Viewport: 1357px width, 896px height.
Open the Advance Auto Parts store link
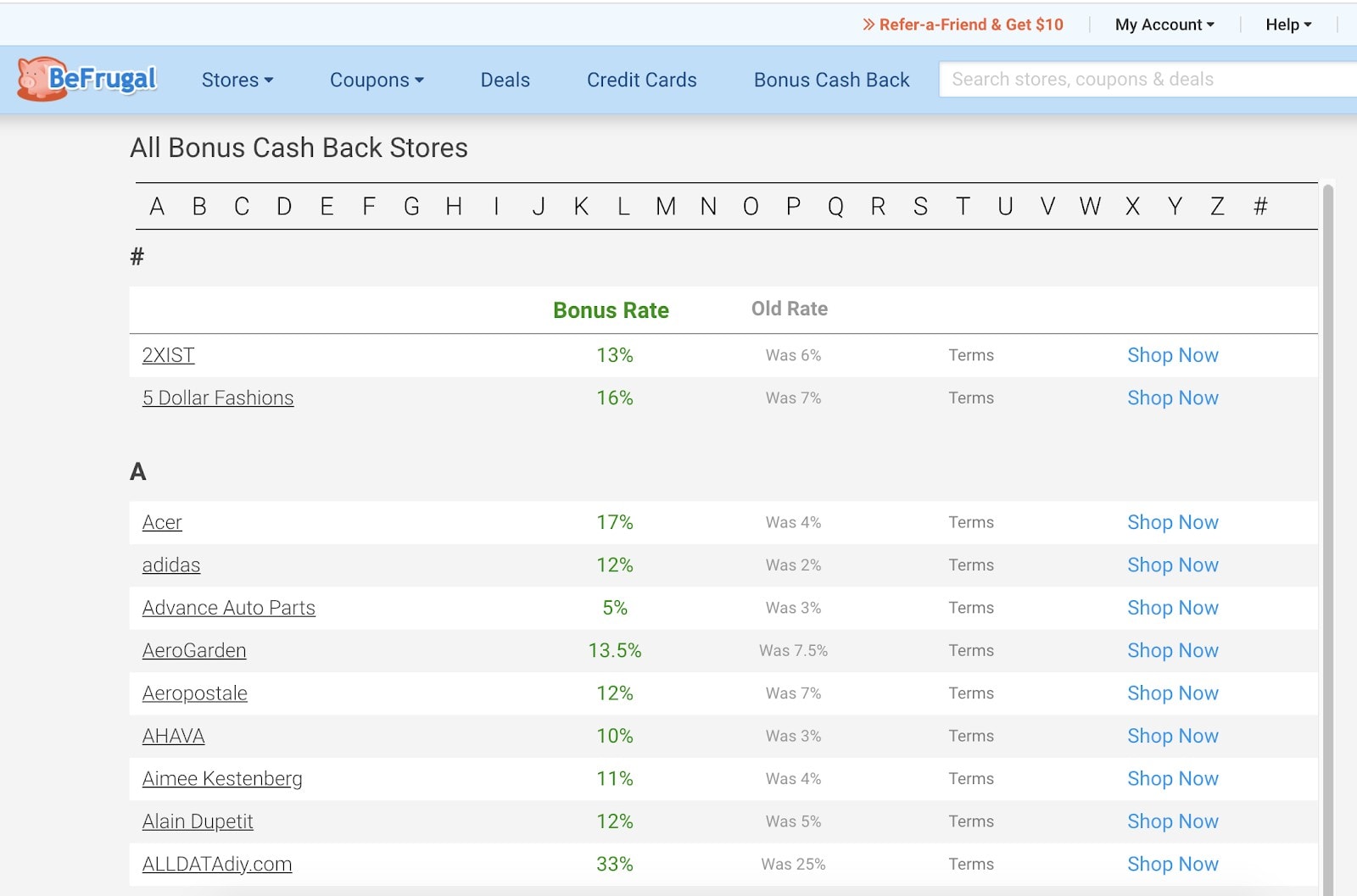click(x=229, y=608)
